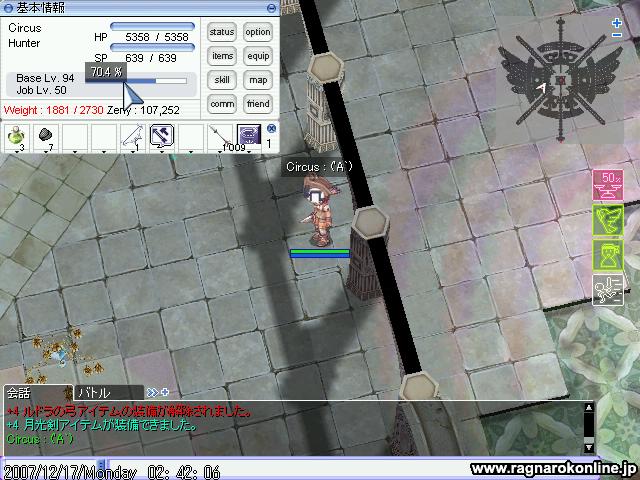Click empty slot between skill icon and arrows
Image resolution: width=640 pixels, height=480 pixels.
point(191,136)
